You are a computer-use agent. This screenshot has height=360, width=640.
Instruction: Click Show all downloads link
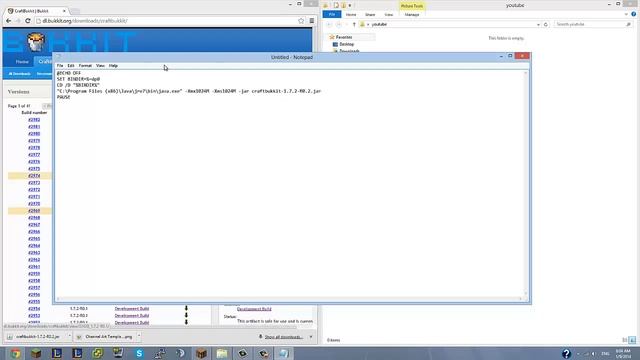point(284,337)
